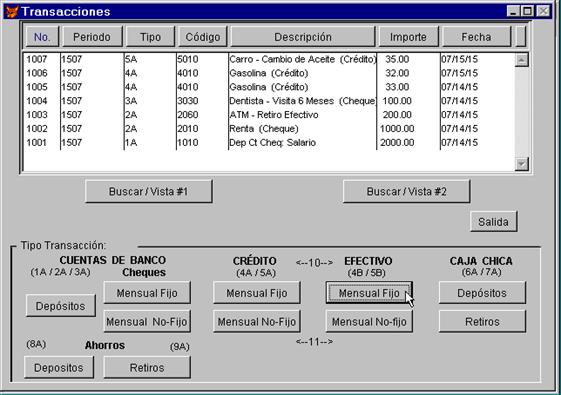The width and height of the screenshot is (561, 395).
Task: Click Mensual Fijo under Crédito
Action: (x=257, y=293)
